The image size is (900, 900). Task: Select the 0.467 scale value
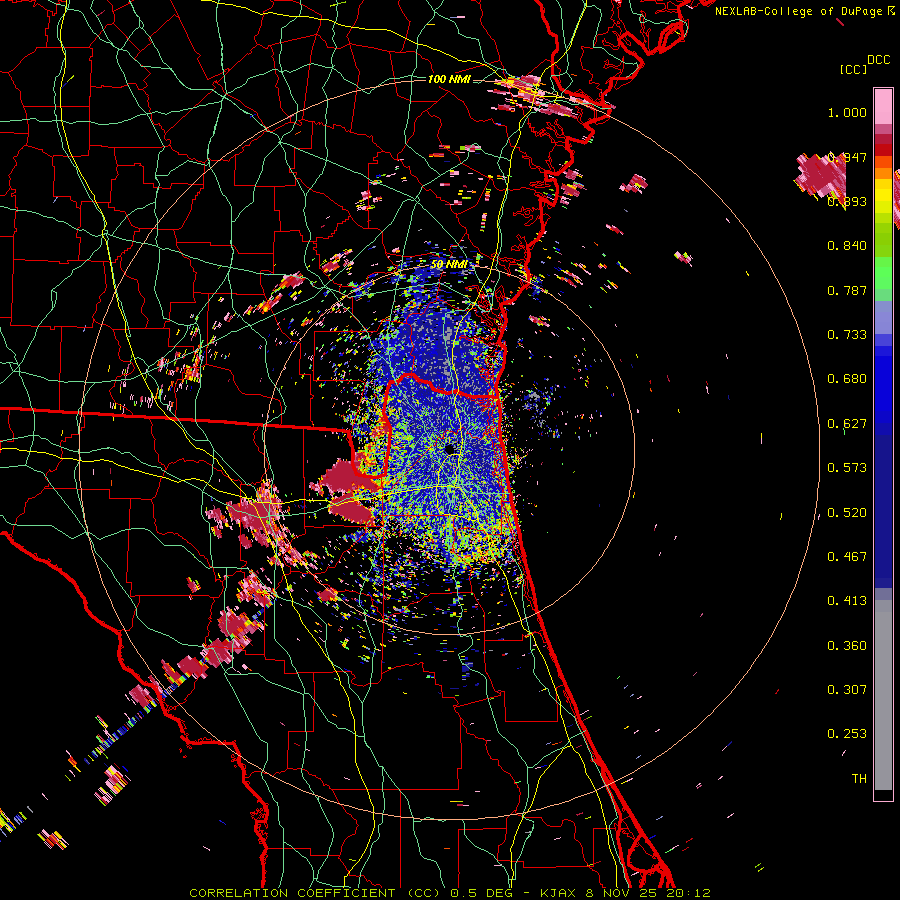click(847, 557)
